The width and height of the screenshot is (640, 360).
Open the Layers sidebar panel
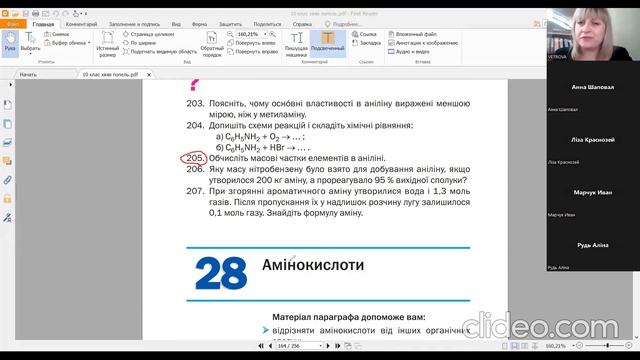coord(7,142)
